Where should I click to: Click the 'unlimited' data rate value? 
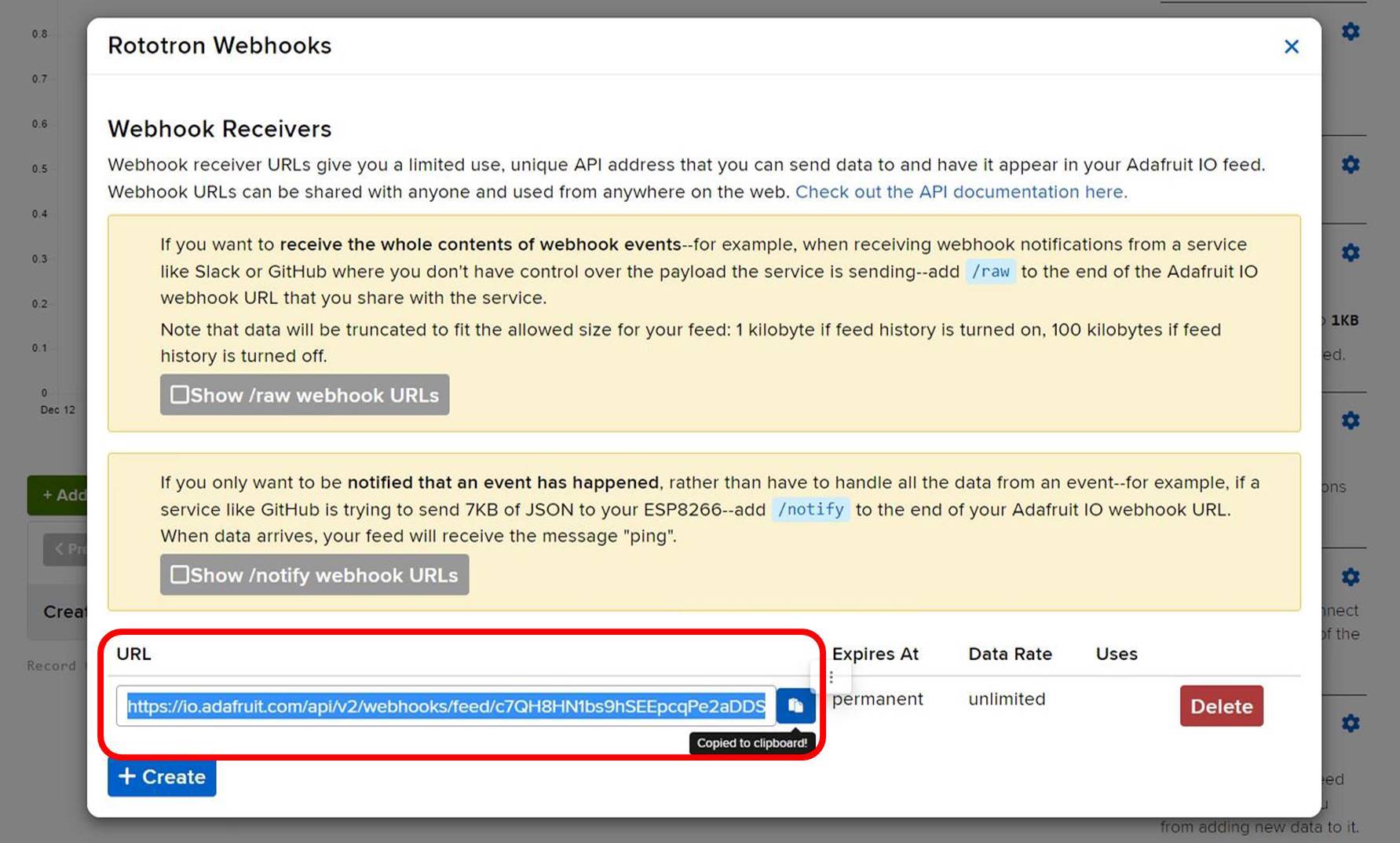tap(1007, 698)
